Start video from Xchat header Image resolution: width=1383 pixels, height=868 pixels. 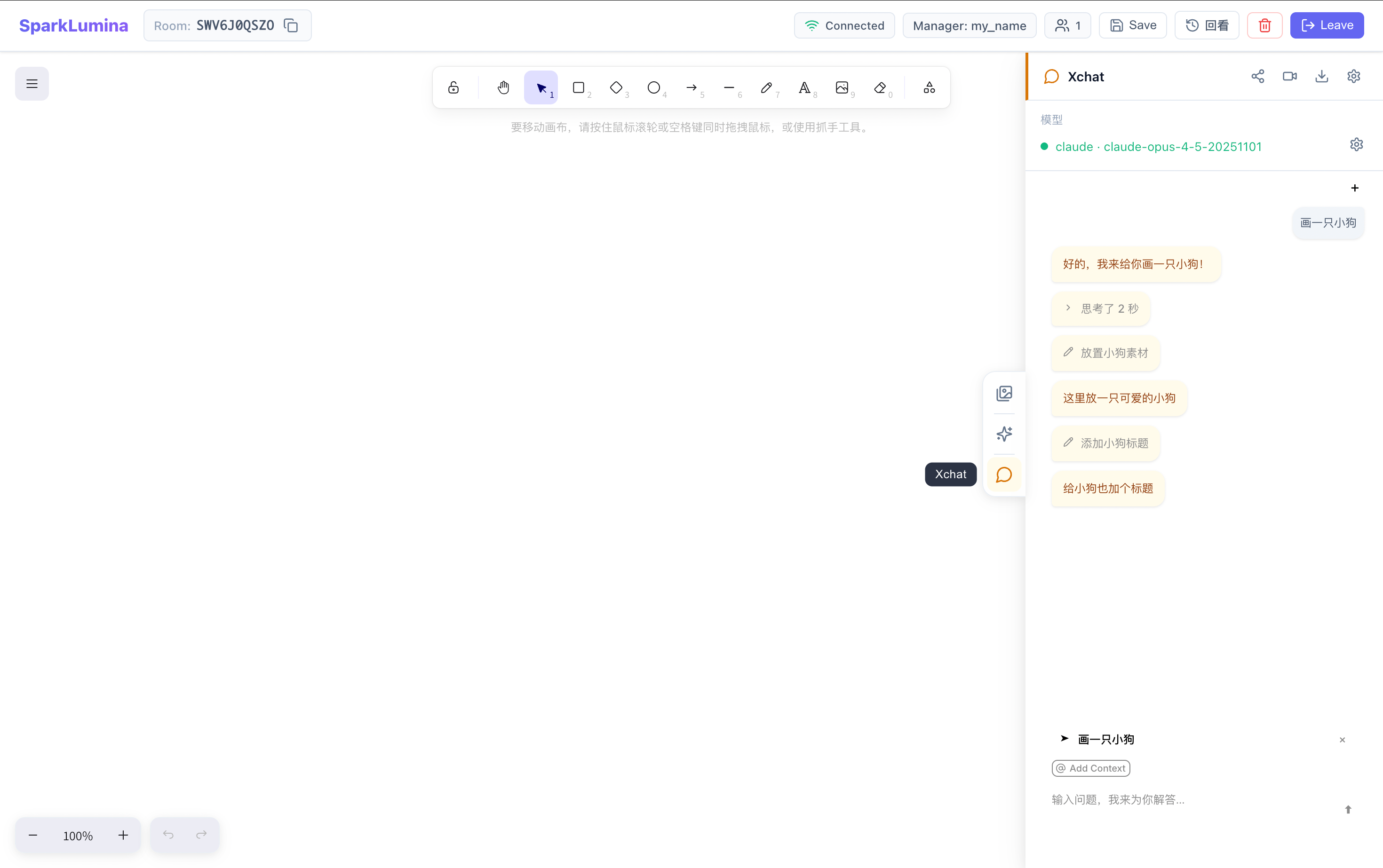point(1289,76)
